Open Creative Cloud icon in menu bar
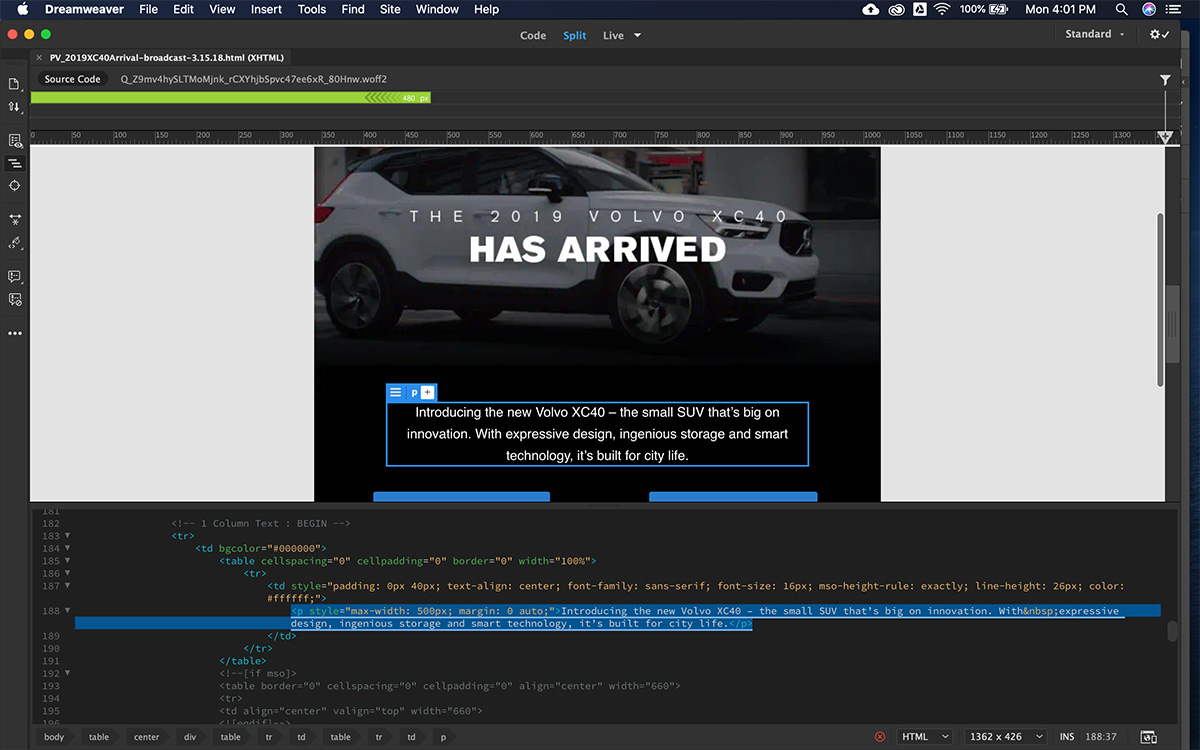Screen dimensions: 1200x750 point(896,9)
